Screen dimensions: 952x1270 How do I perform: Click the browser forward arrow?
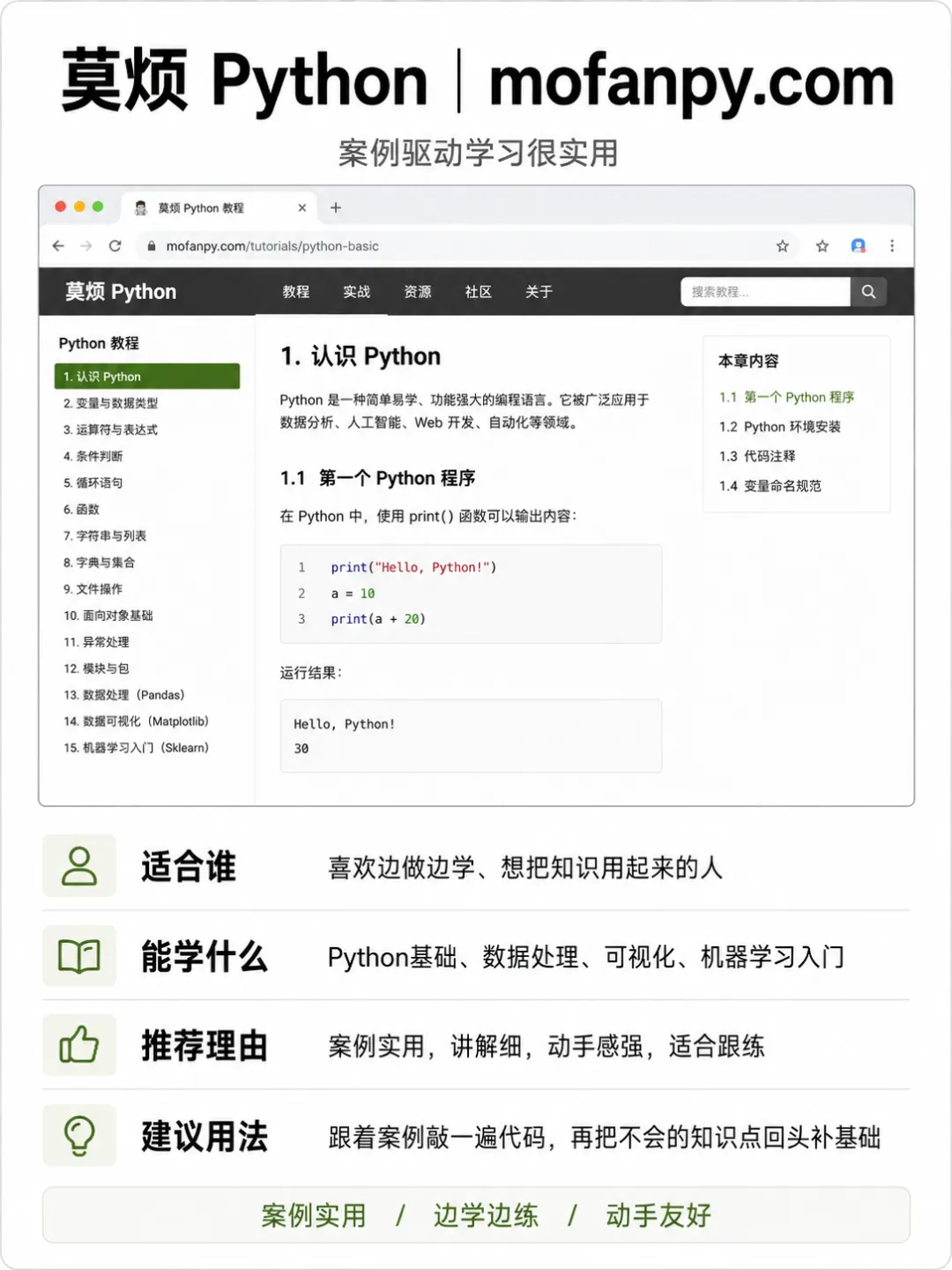[x=86, y=246]
